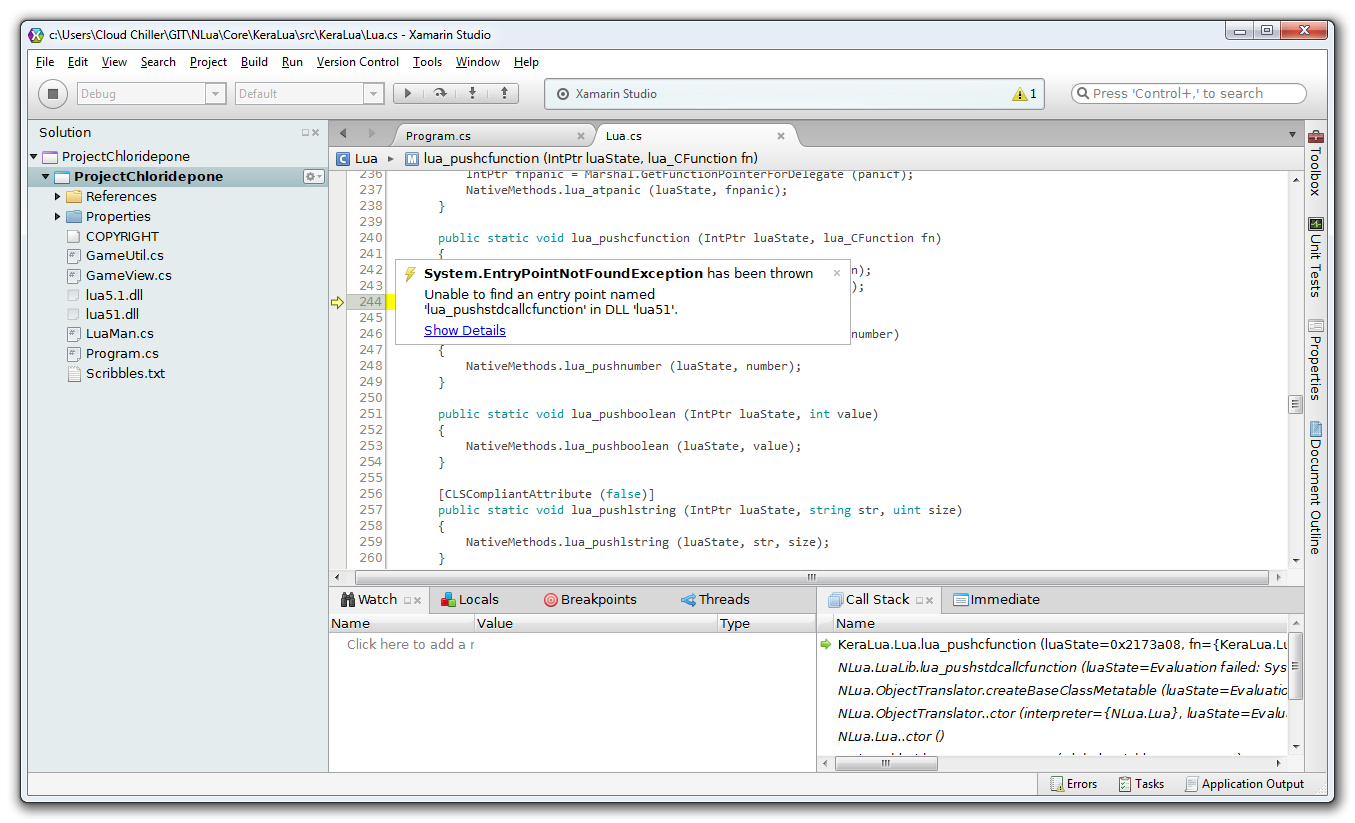Select LuaMan.cs in the solution tree
The image size is (1355, 823).
[119, 334]
